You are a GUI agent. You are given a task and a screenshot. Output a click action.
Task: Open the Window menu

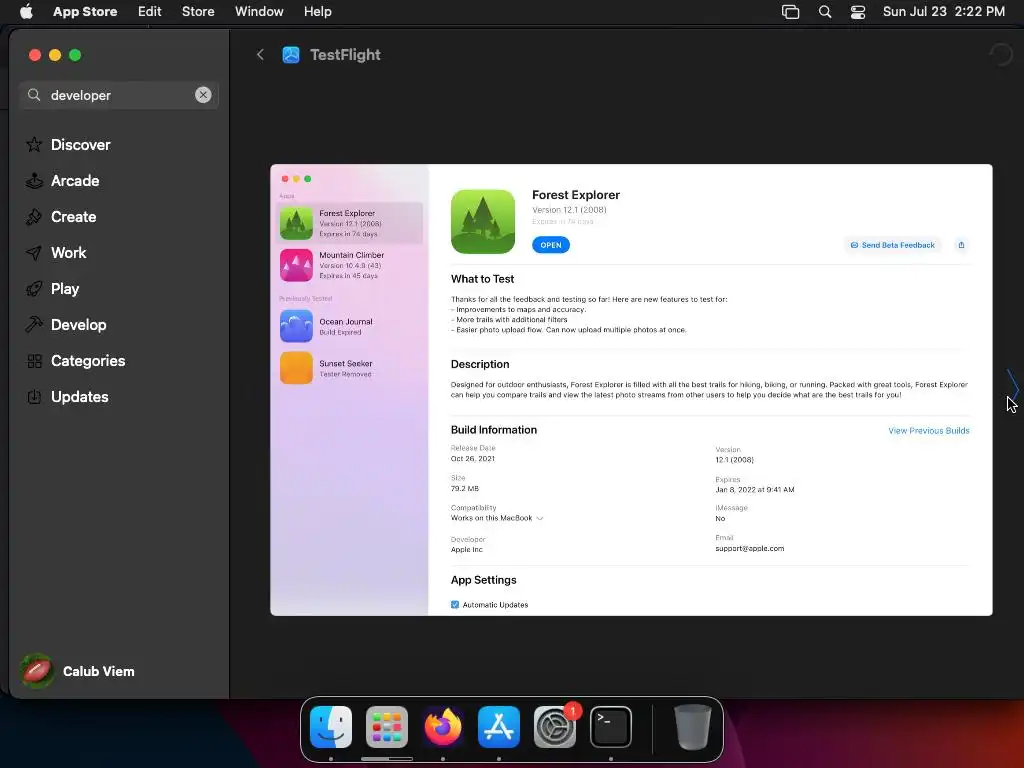259,11
